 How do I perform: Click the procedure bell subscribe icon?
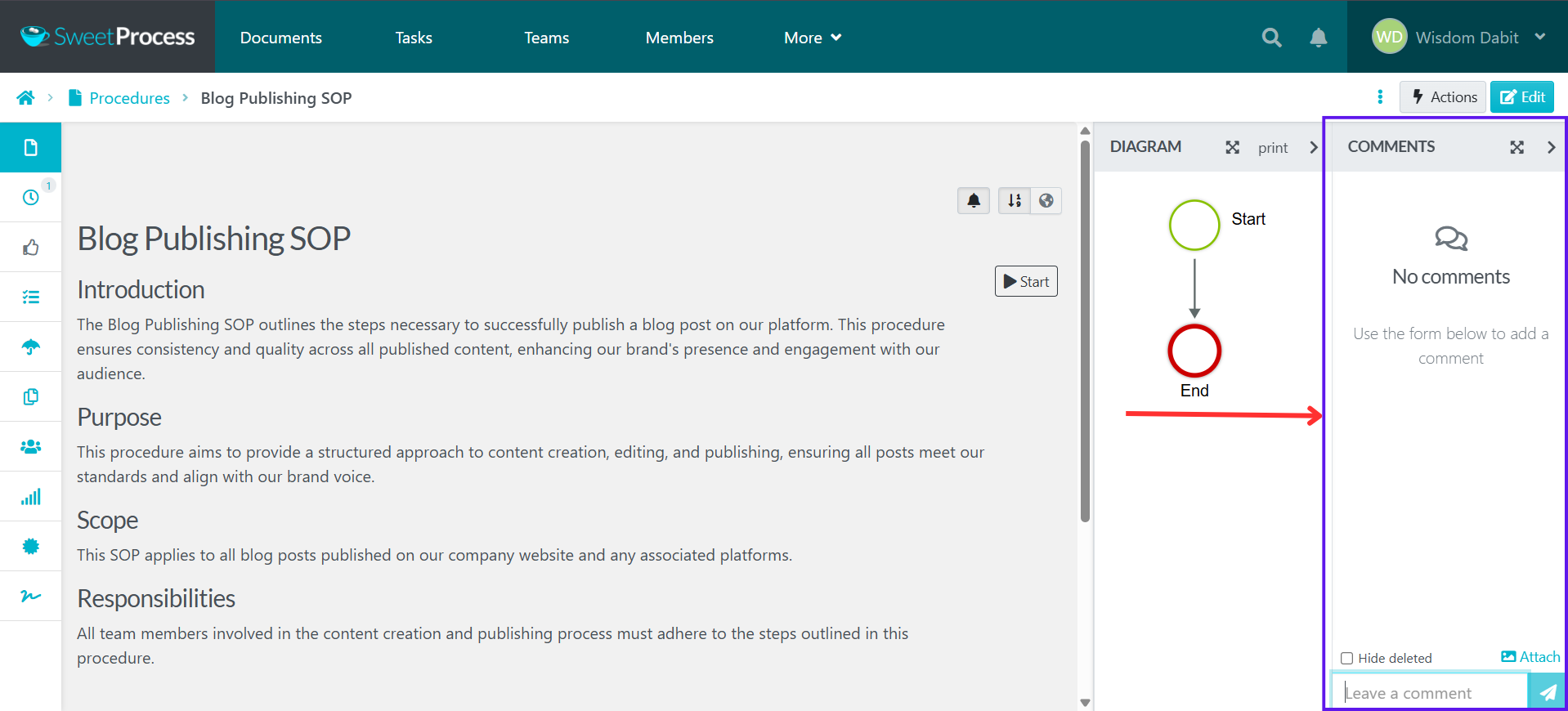pos(974,200)
